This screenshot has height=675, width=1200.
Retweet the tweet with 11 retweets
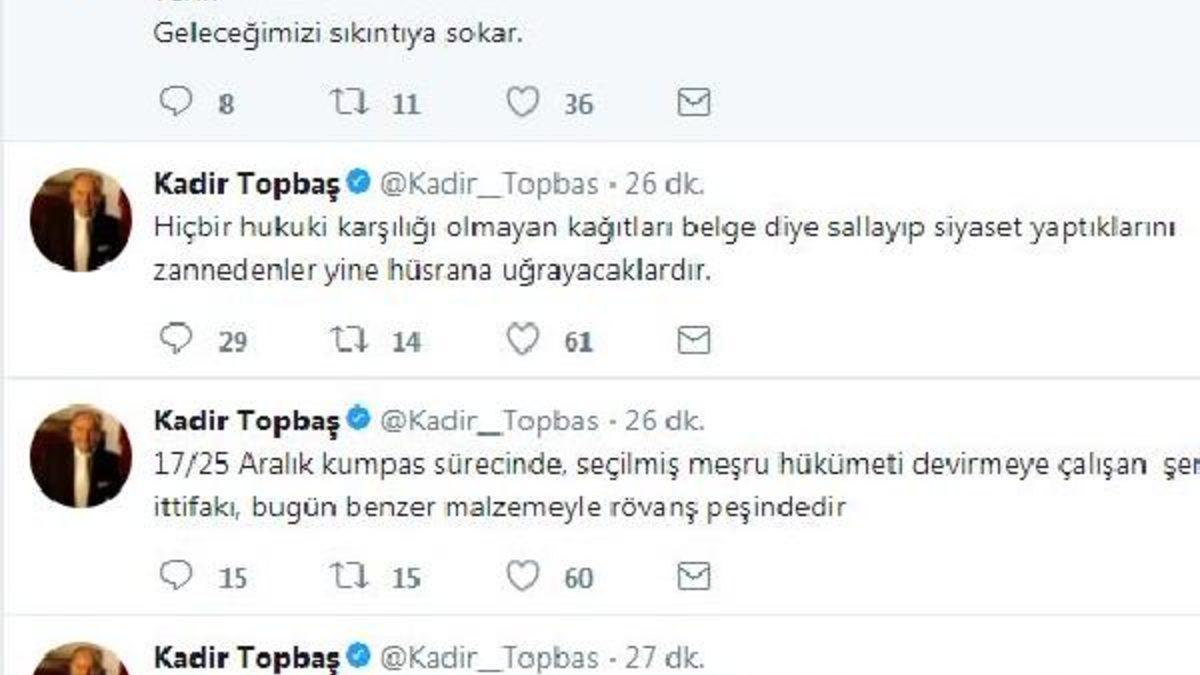click(349, 102)
